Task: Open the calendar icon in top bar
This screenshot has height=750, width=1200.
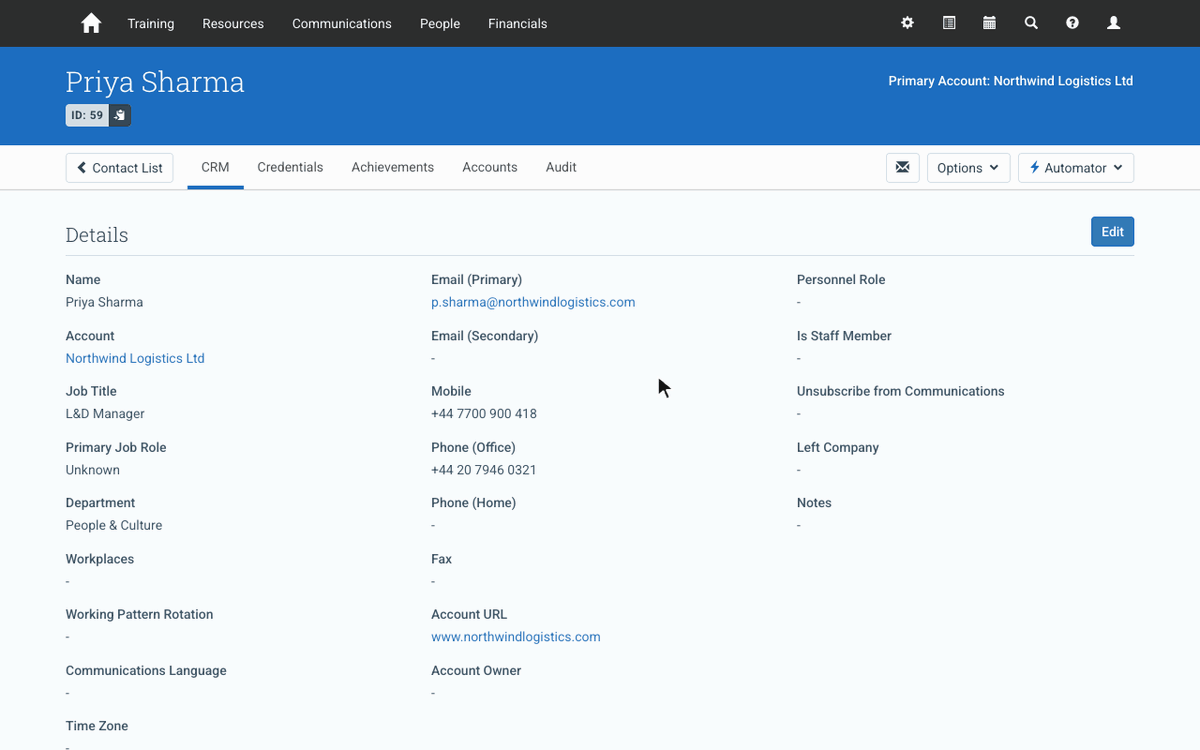Action: pos(989,23)
